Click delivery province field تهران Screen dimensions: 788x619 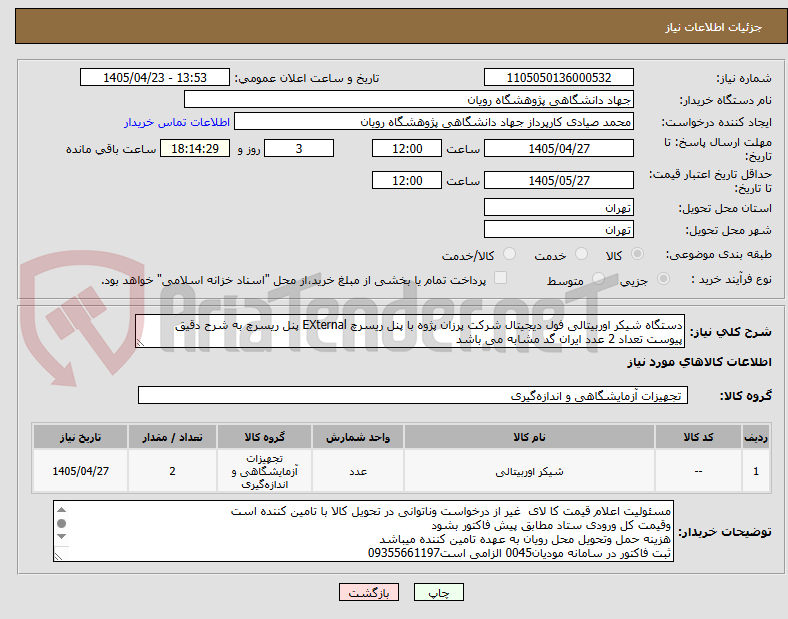tap(558, 208)
